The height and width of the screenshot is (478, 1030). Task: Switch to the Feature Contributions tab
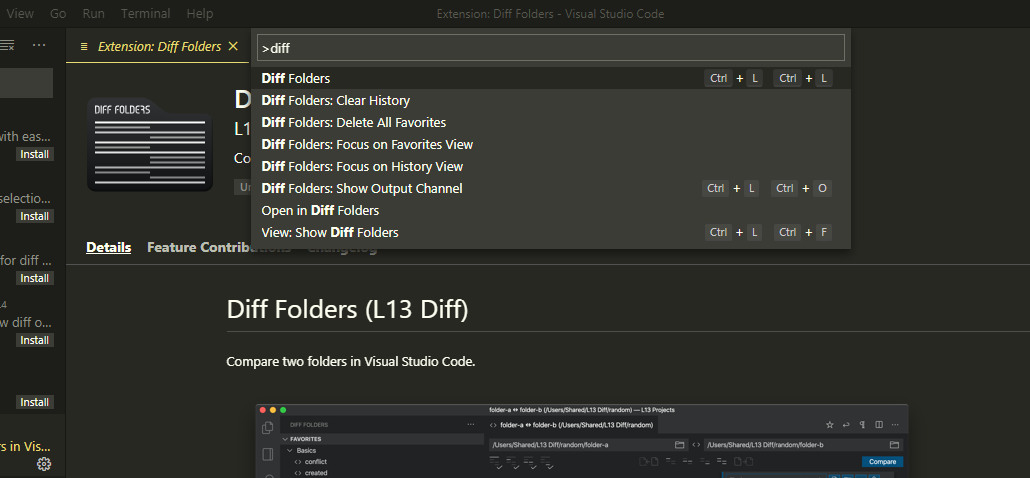218,248
